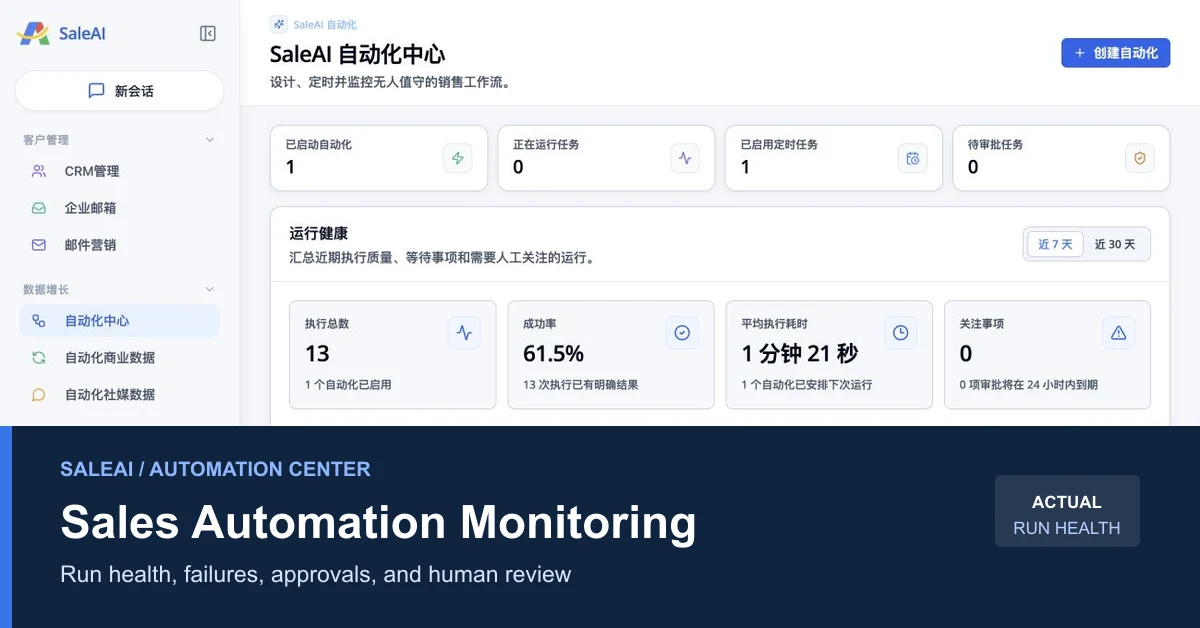Click the clock icon in 平均执行耗时 card
The image size is (1200, 628).
900,333
